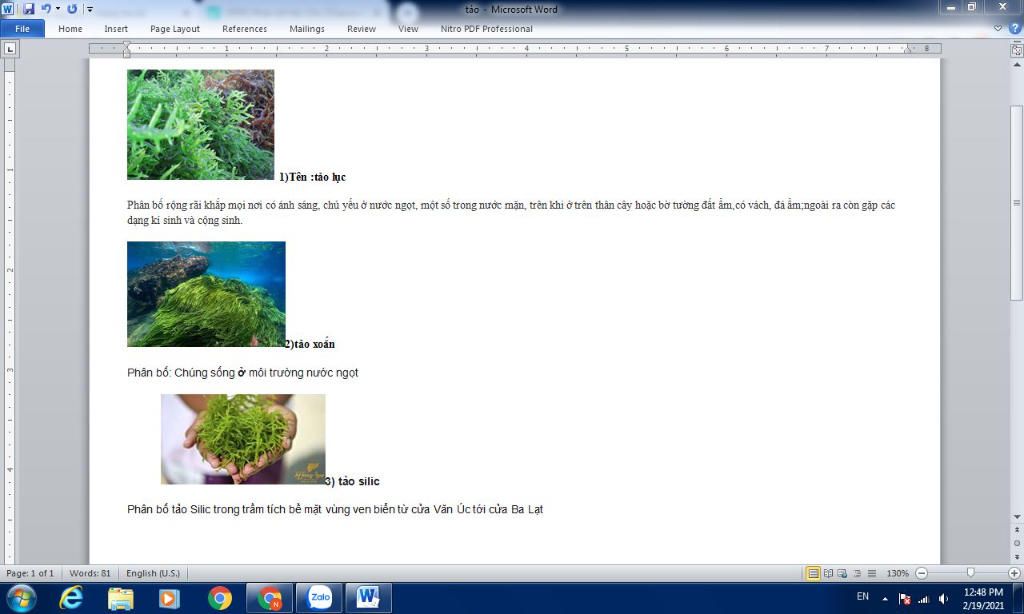The image size is (1024, 614).
Task: Click the line "Phân bố: Chúng sống ở môi trường nước ngọt"
Action: [243, 373]
